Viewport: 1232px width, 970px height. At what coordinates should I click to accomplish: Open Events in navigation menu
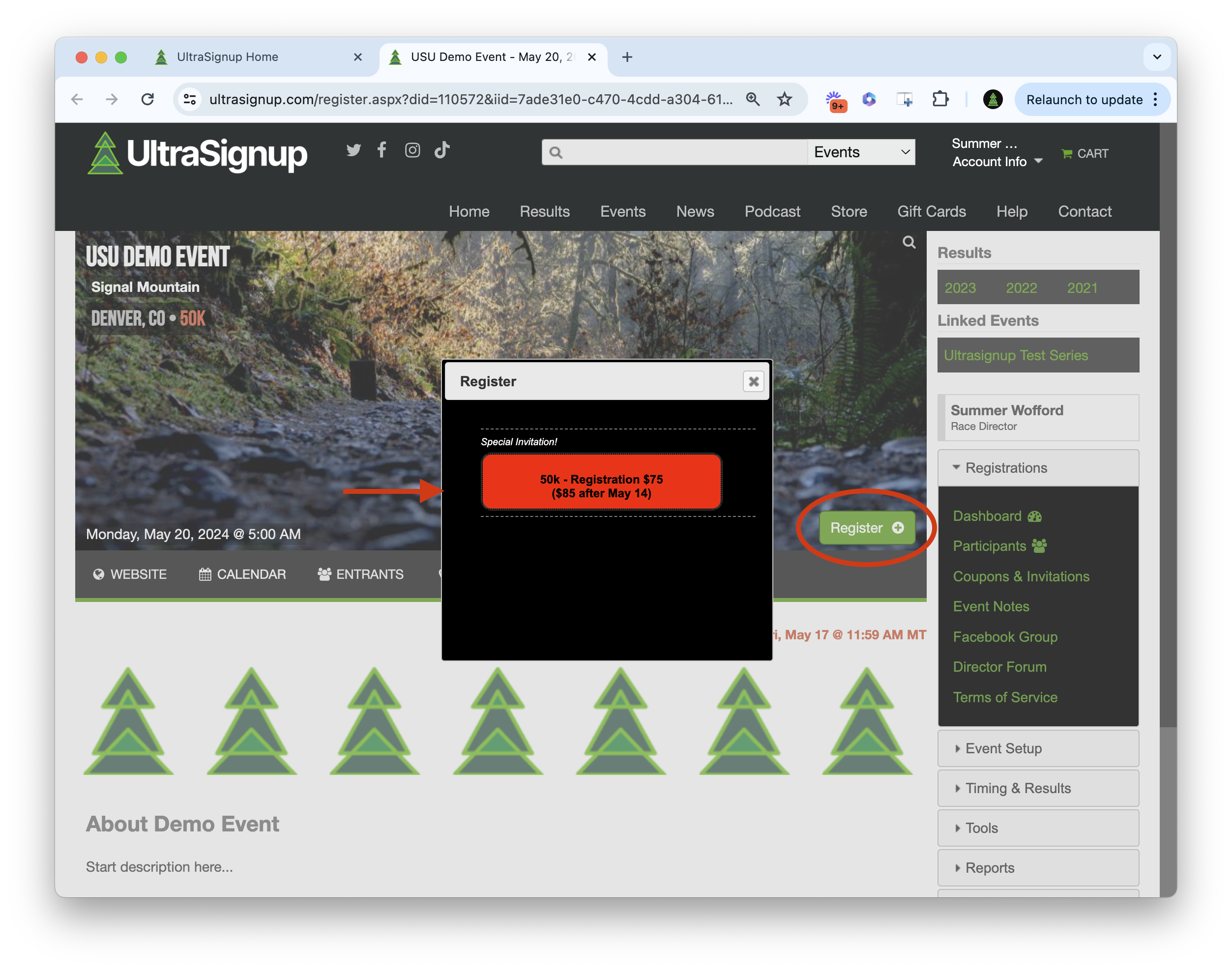[x=623, y=212]
